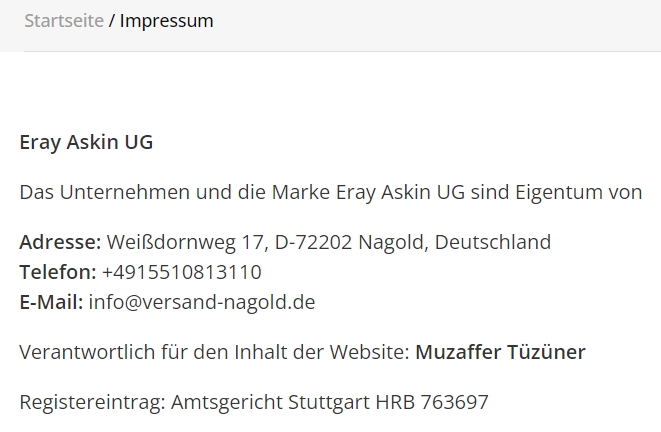This screenshot has height=432, width=661.
Task: Click the bold Telefon label
Action: coord(58,272)
